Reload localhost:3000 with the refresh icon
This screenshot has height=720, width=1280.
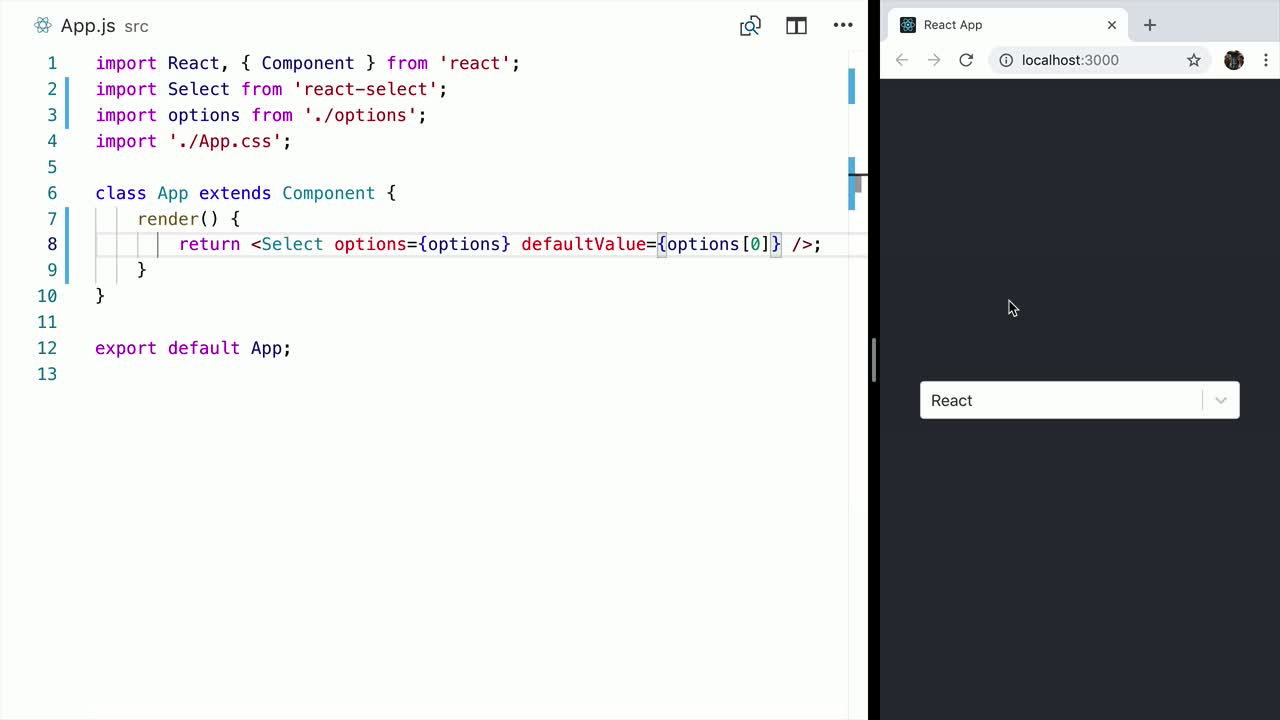point(965,60)
